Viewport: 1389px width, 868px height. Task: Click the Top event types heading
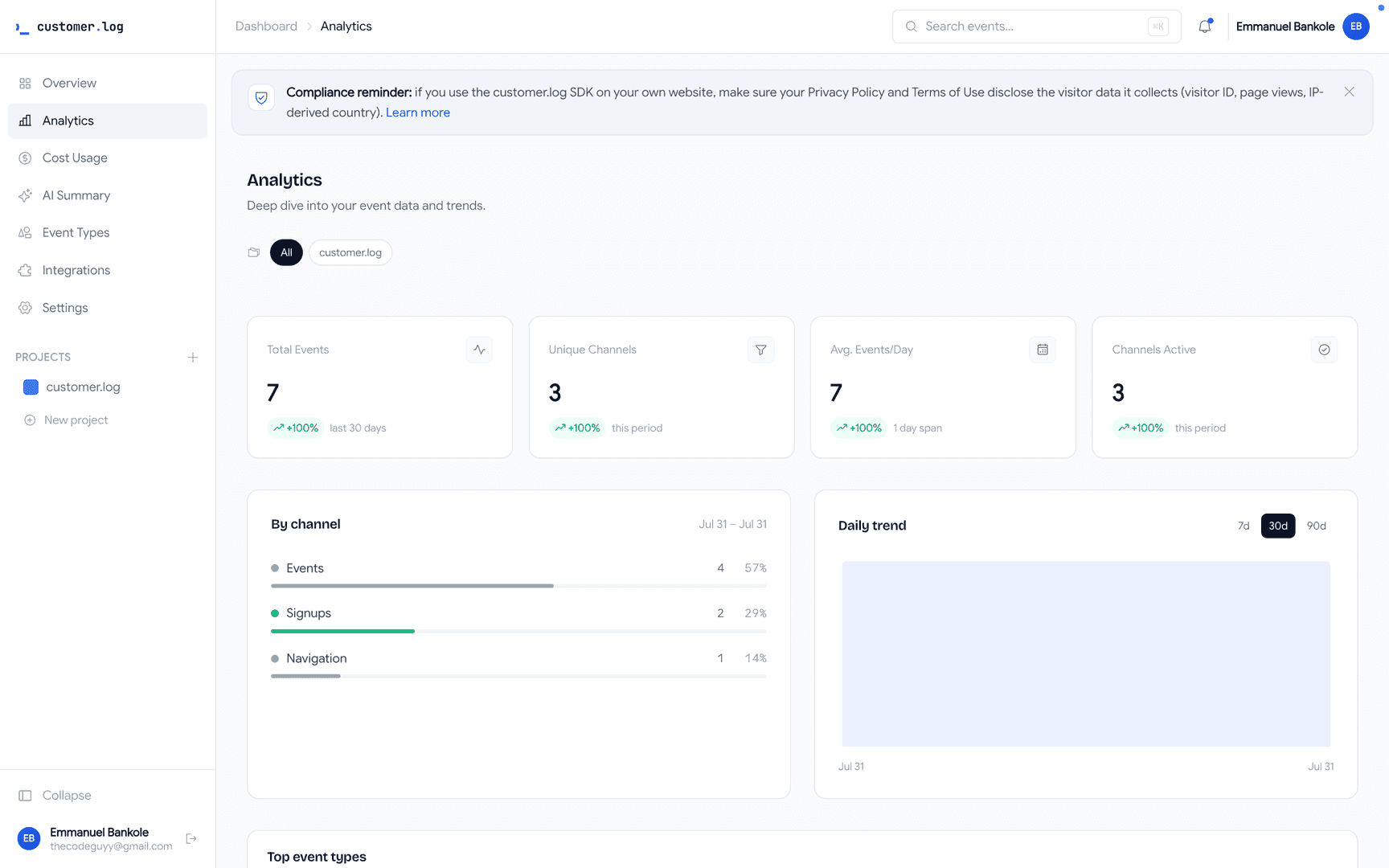pyautogui.click(x=317, y=857)
